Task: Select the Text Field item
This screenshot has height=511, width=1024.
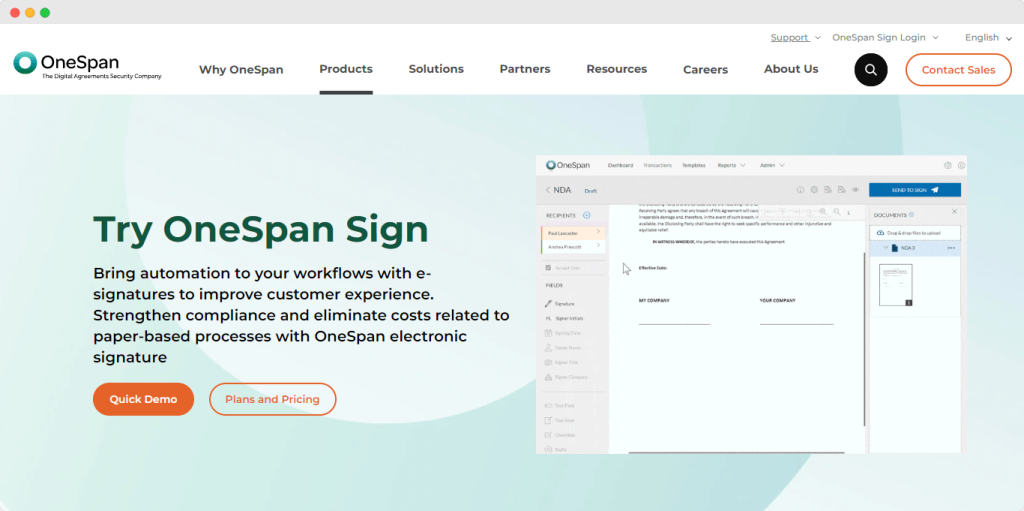Action: click(559, 406)
